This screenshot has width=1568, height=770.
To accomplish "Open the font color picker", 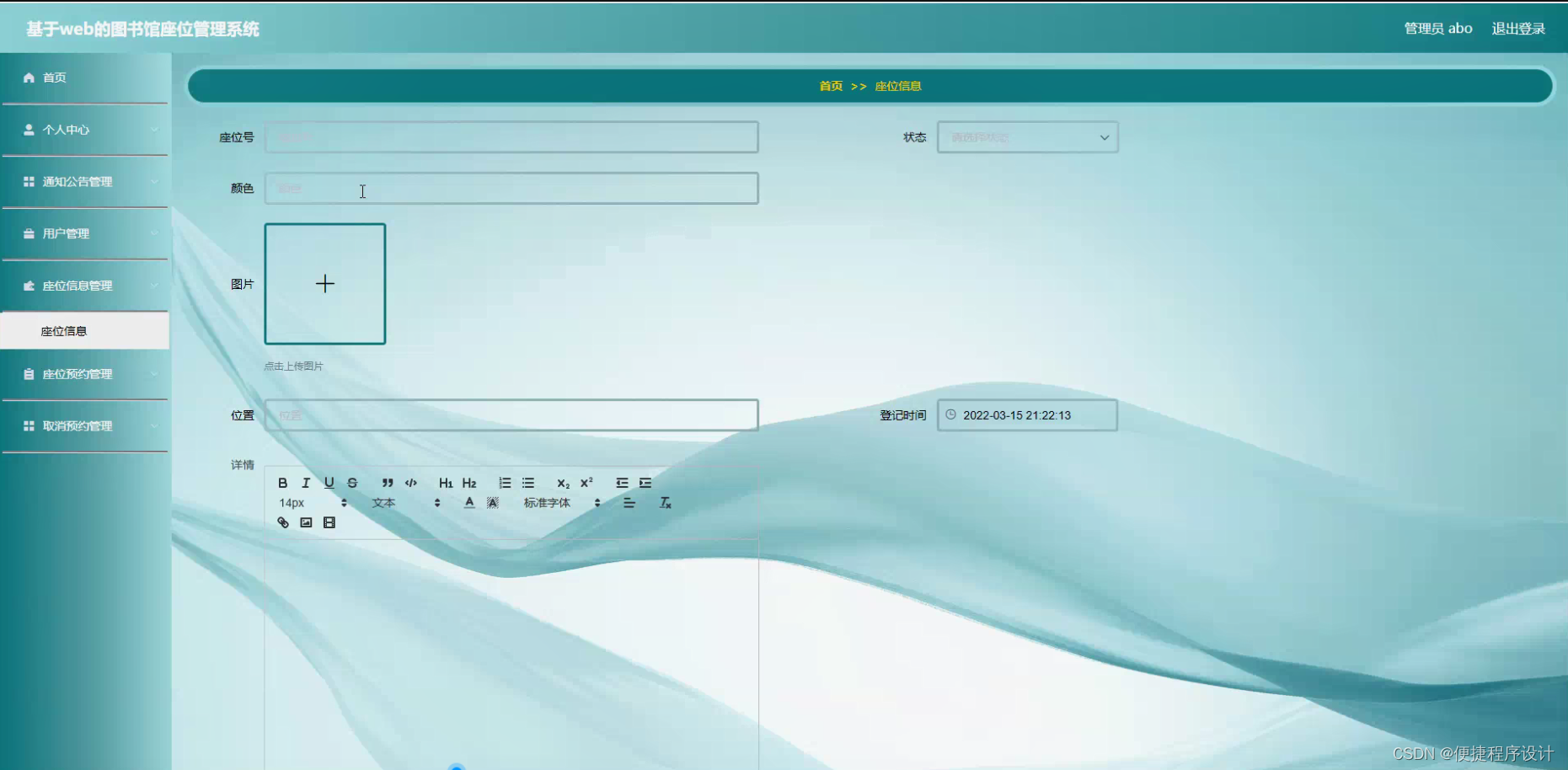I will tap(468, 502).
